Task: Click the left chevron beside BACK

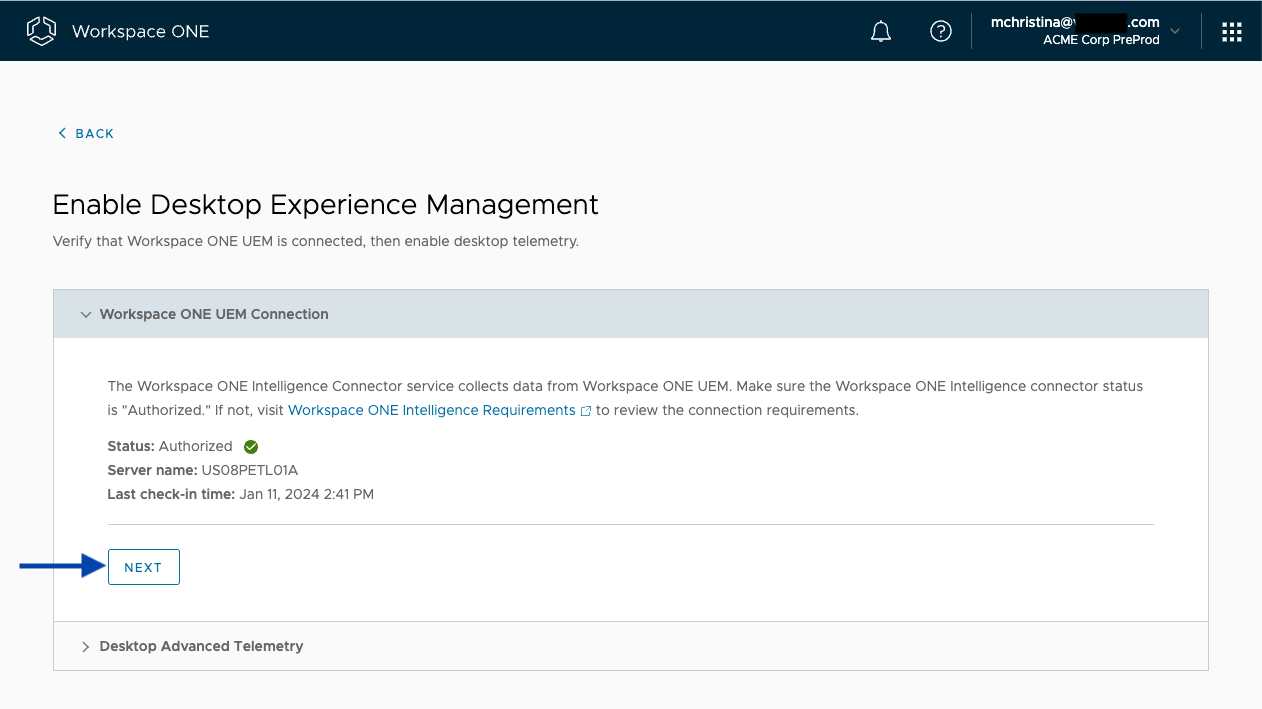Action: 62,133
